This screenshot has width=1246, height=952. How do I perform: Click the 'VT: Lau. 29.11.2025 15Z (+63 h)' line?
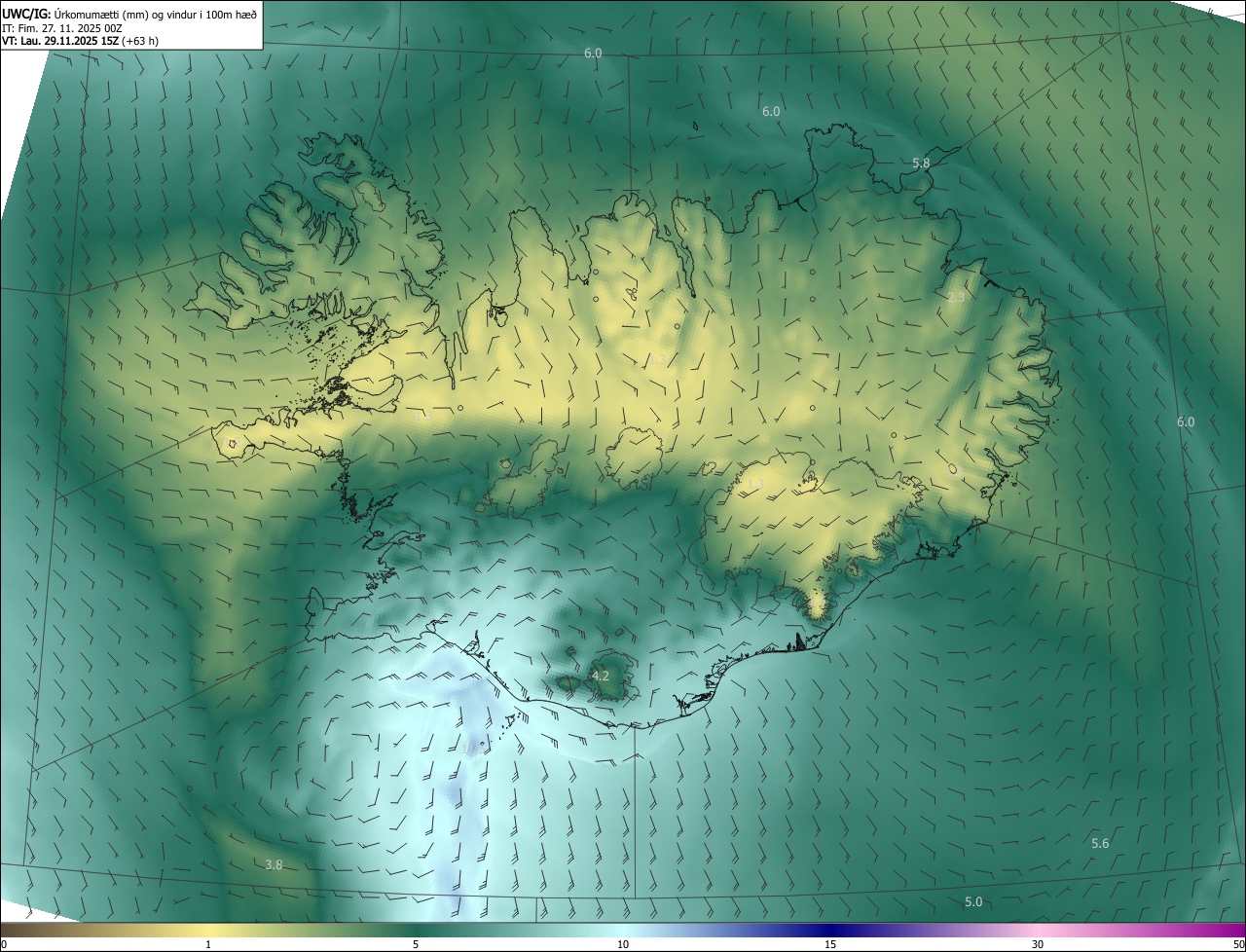pyautogui.click(x=80, y=41)
